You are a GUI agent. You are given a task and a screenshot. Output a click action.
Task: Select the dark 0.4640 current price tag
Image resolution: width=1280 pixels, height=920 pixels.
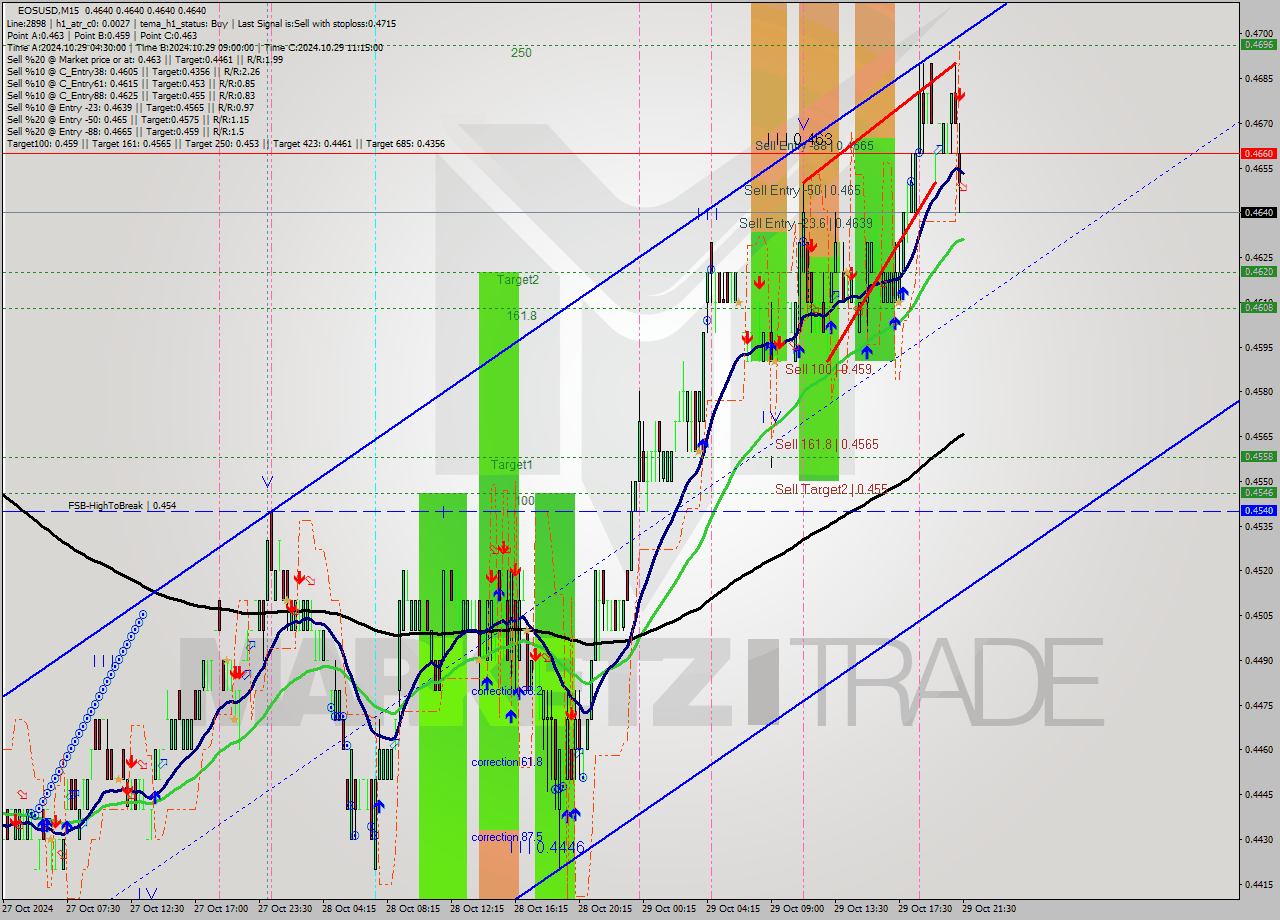pyautogui.click(x=1258, y=212)
